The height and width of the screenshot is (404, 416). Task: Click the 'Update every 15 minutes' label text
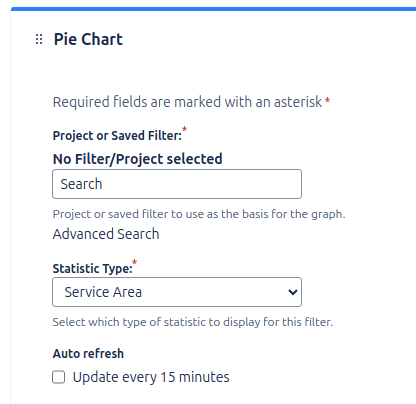151,377
